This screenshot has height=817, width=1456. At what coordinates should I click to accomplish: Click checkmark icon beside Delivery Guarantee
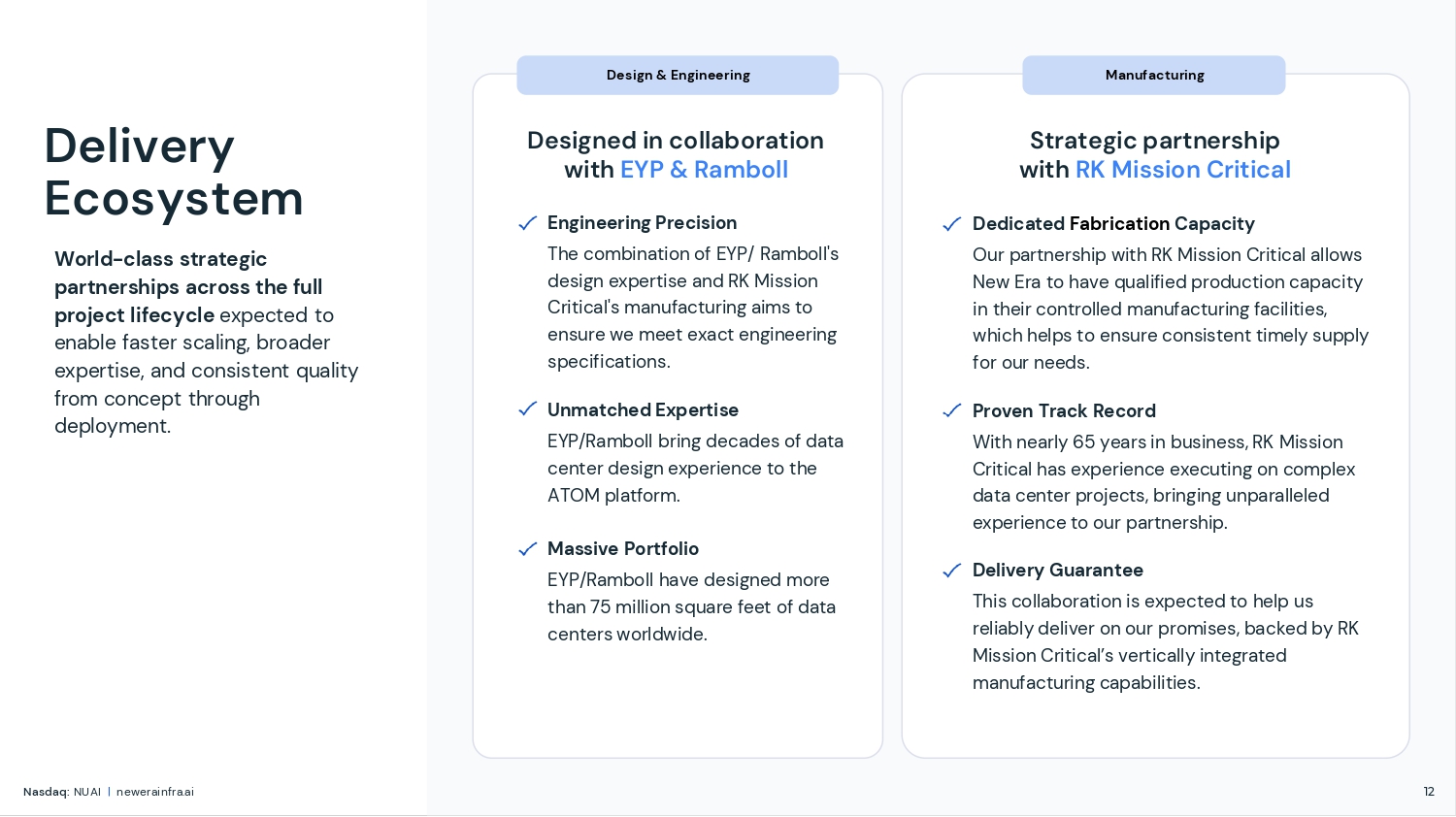[951, 571]
